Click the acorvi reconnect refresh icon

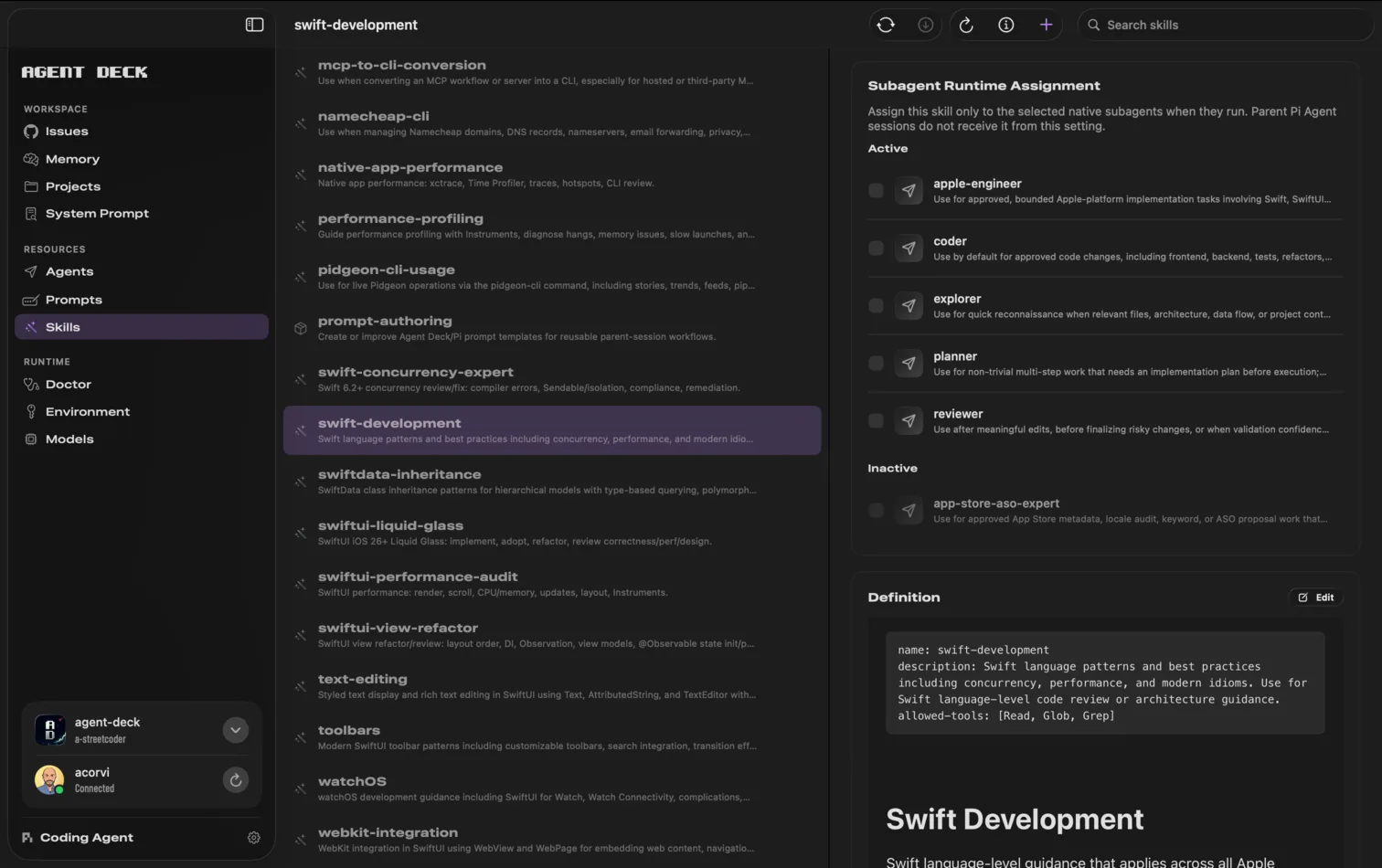coord(236,780)
